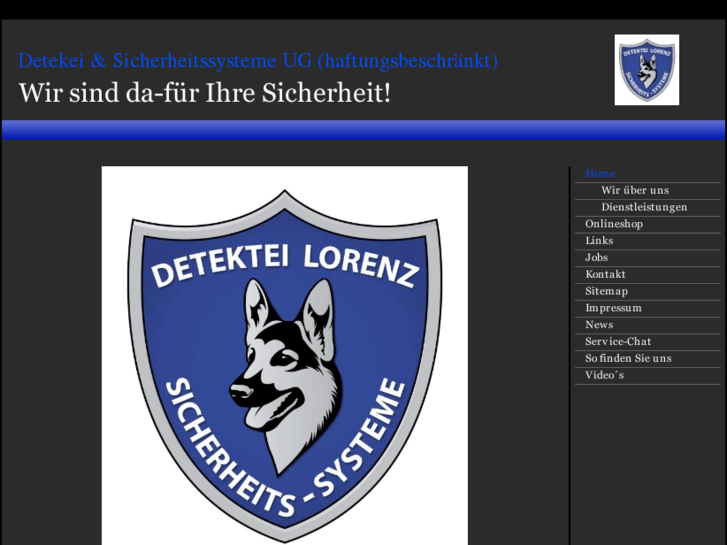Launch the Service-Chat page
This screenshot has height=545, width=727.
tap(618, 341)
